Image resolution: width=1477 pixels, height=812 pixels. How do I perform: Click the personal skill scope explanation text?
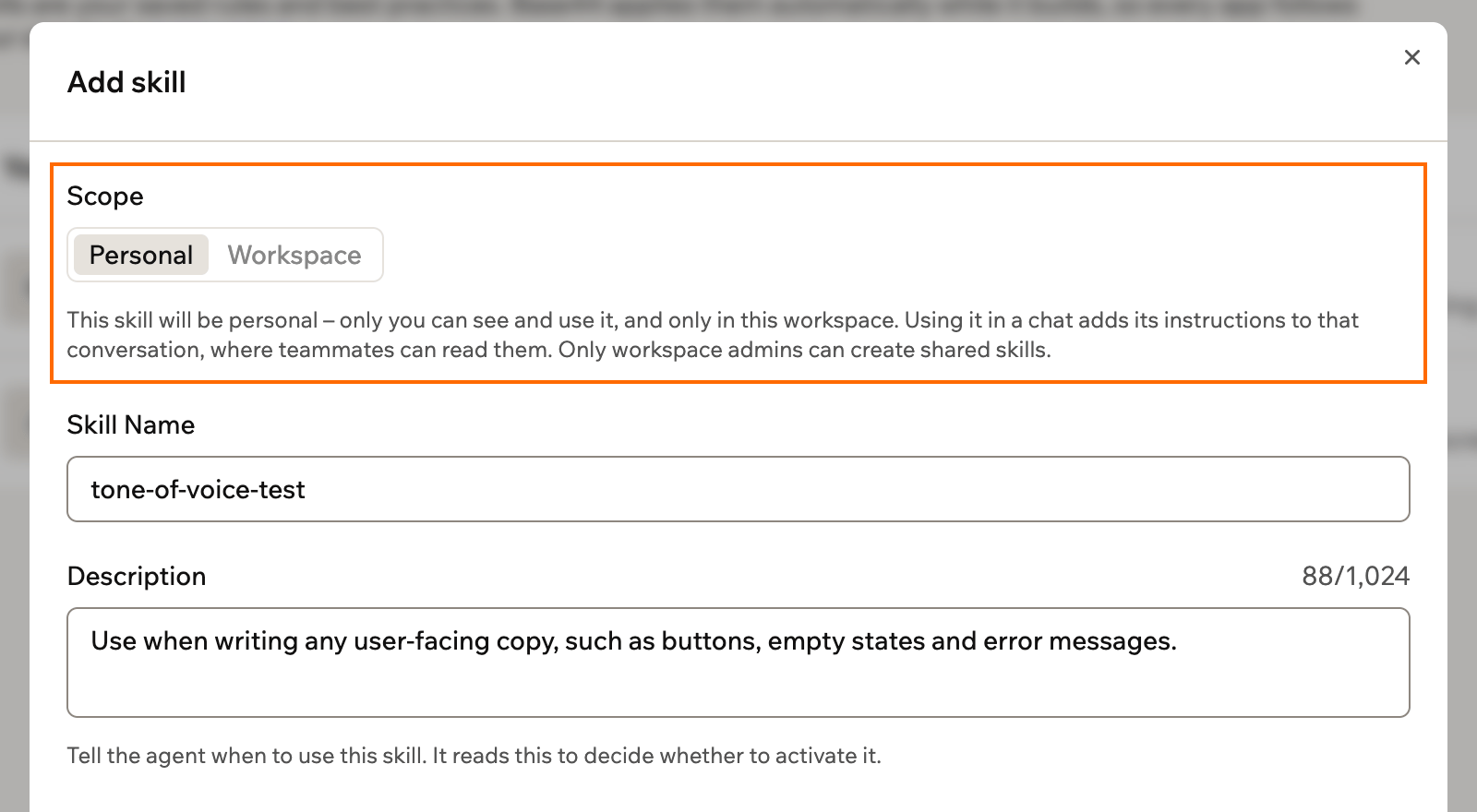(713, 335)
